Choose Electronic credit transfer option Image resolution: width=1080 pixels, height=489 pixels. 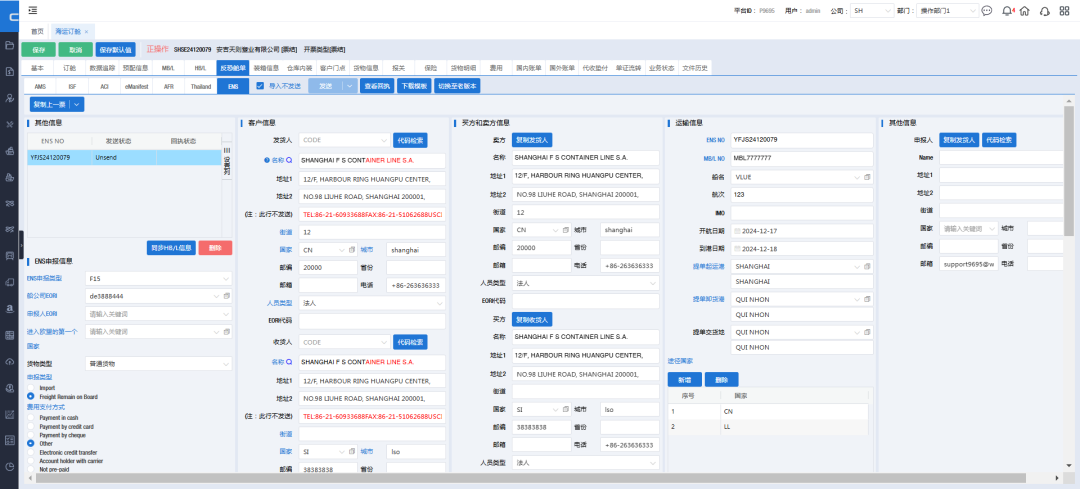point(30,452)
